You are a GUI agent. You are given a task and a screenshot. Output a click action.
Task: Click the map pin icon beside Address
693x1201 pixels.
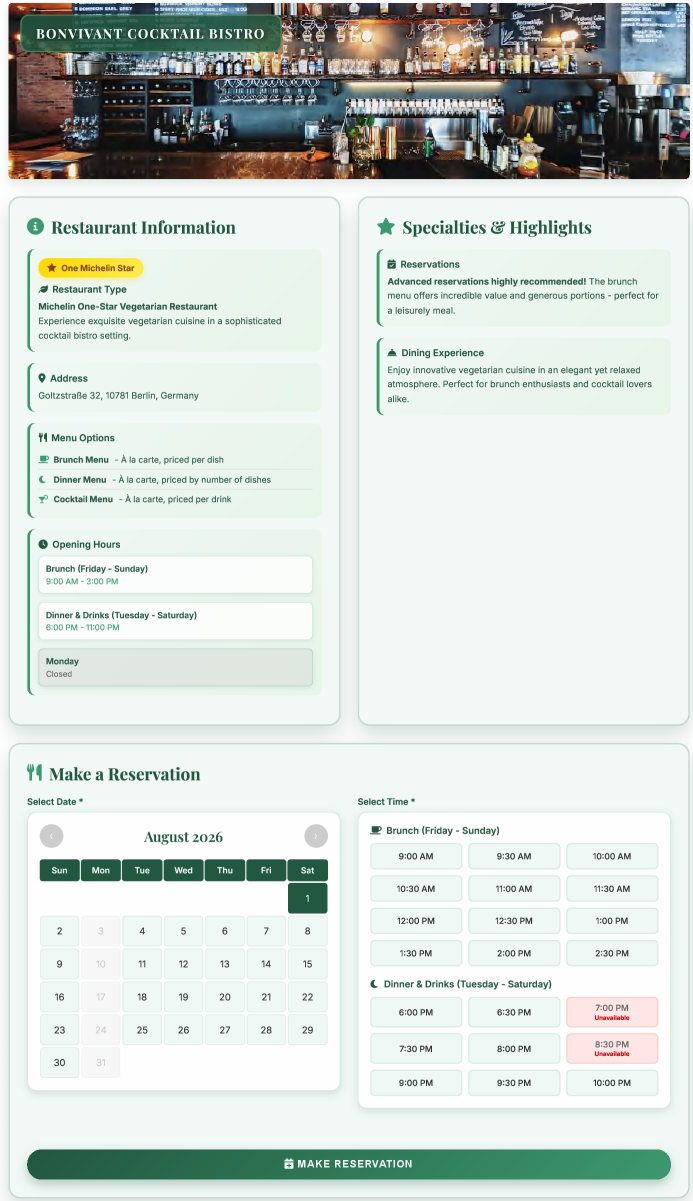[42, 378]
